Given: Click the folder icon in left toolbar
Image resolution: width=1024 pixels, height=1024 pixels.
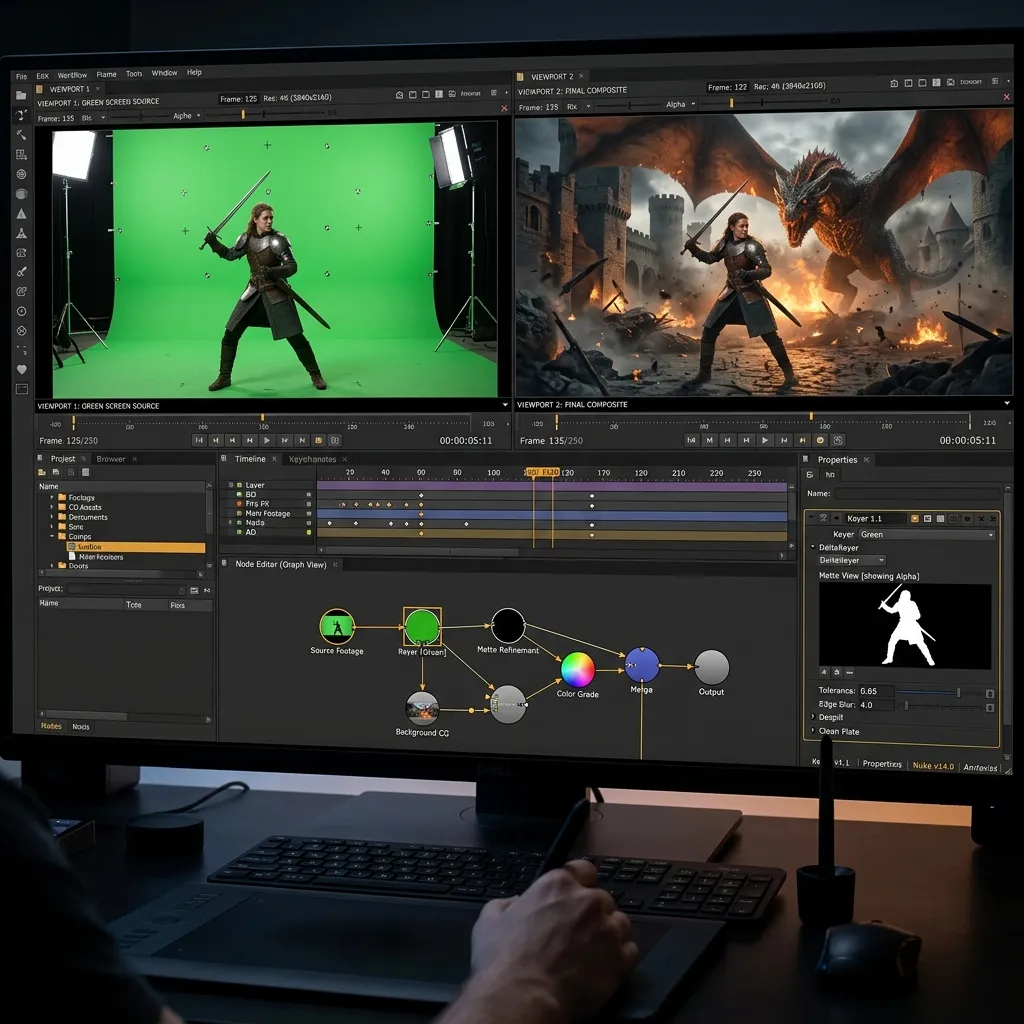Looking at the screenshot, I should click(21, 95).
